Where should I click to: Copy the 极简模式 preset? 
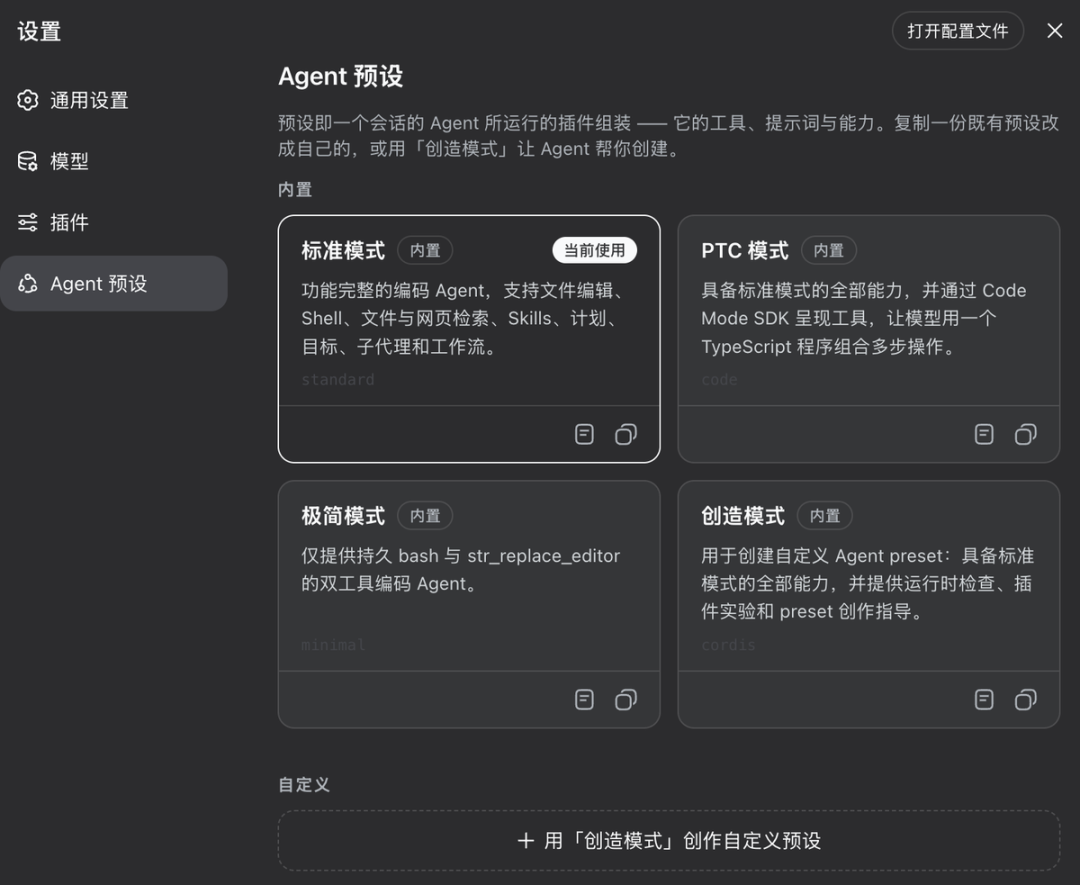625,700
